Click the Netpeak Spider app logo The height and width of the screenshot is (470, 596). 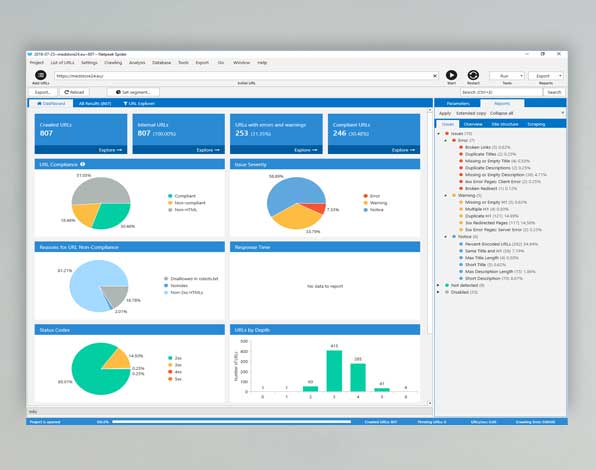pyautogui.click(x=30, y=54)
